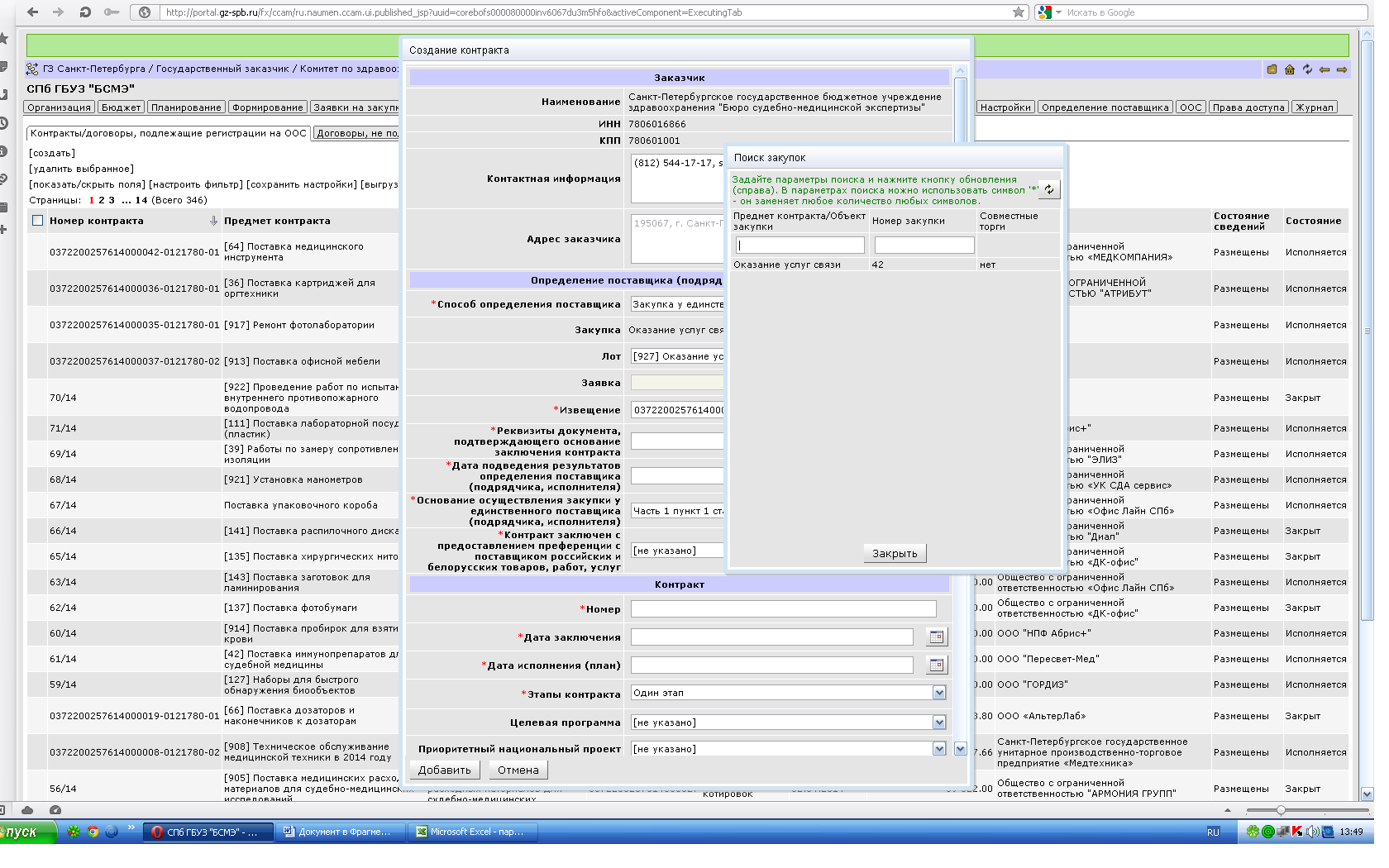
Task: Click Закрыть in Поиск закупок dialog
Action: coord(895,553)
